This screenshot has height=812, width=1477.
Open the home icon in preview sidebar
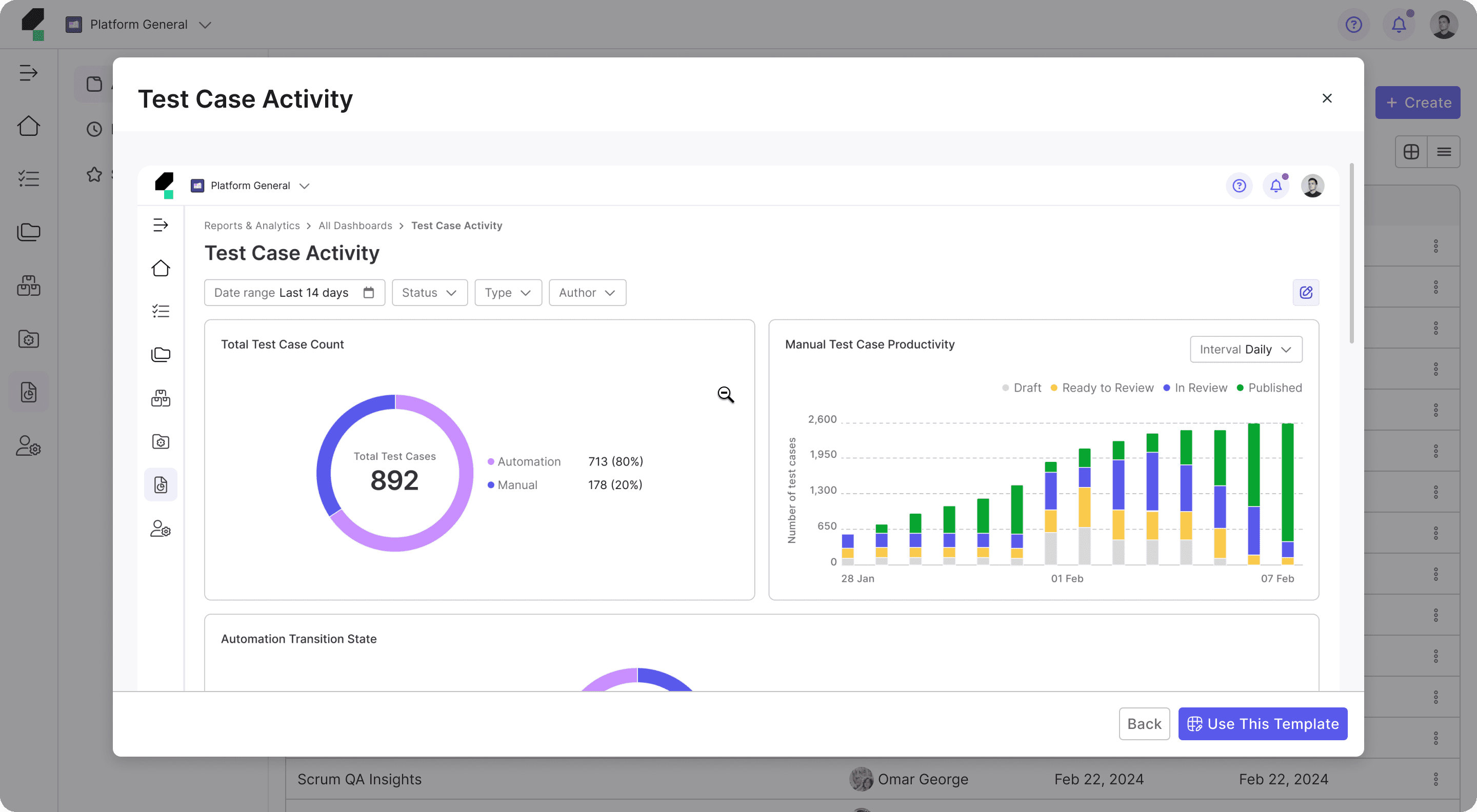point(161,268)
